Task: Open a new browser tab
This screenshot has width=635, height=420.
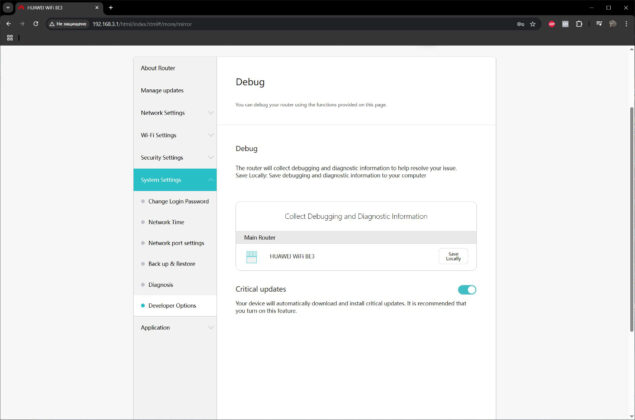Action: pos(111,7)
